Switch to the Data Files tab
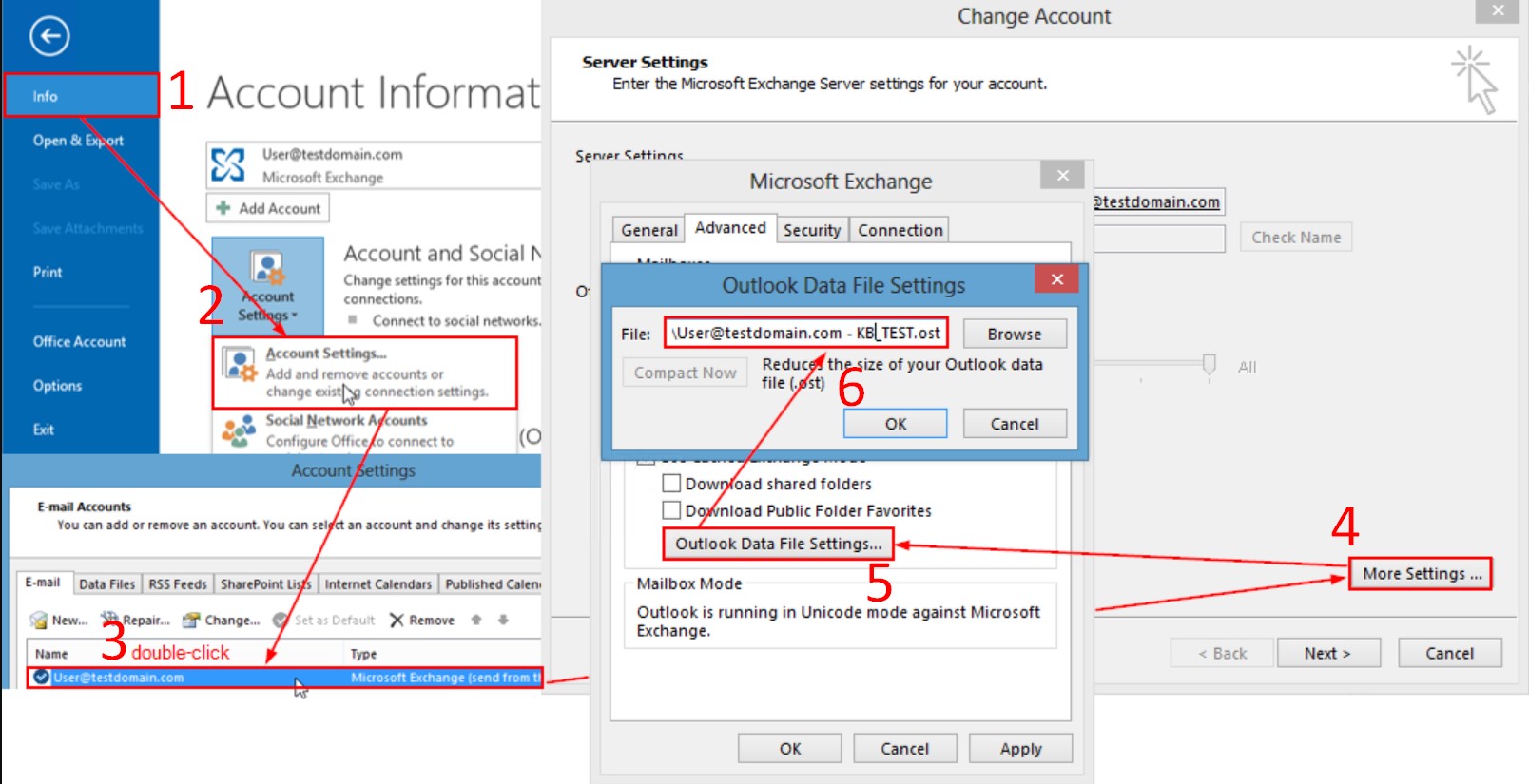This screenshot has height=784, width=1529. [x=106, y=584]
